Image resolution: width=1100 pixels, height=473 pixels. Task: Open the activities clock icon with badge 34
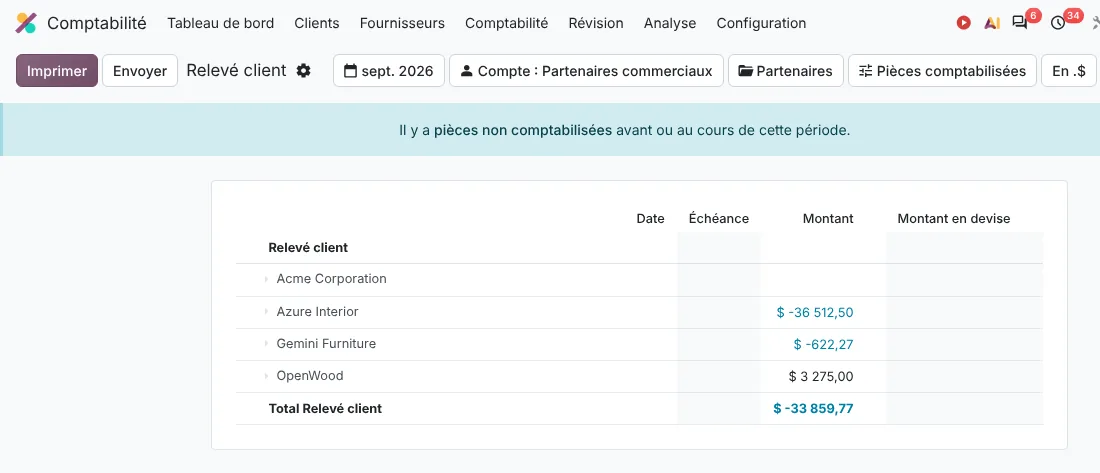(x=1059, y=22)
